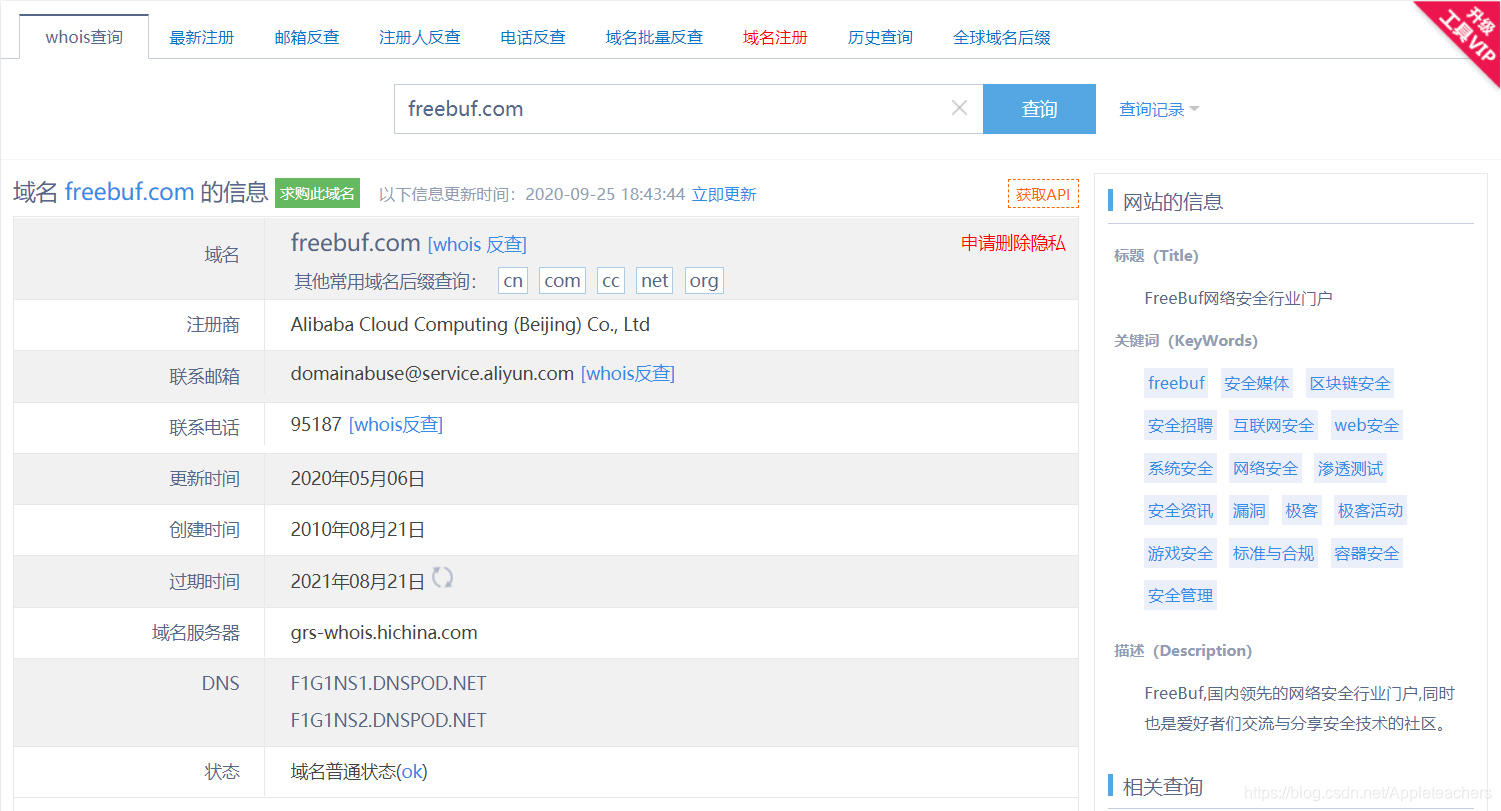Viewport: 1501px width, 811px height.
Task: Click the expiry date 2021年08月21日
Action: pos(358,581)
